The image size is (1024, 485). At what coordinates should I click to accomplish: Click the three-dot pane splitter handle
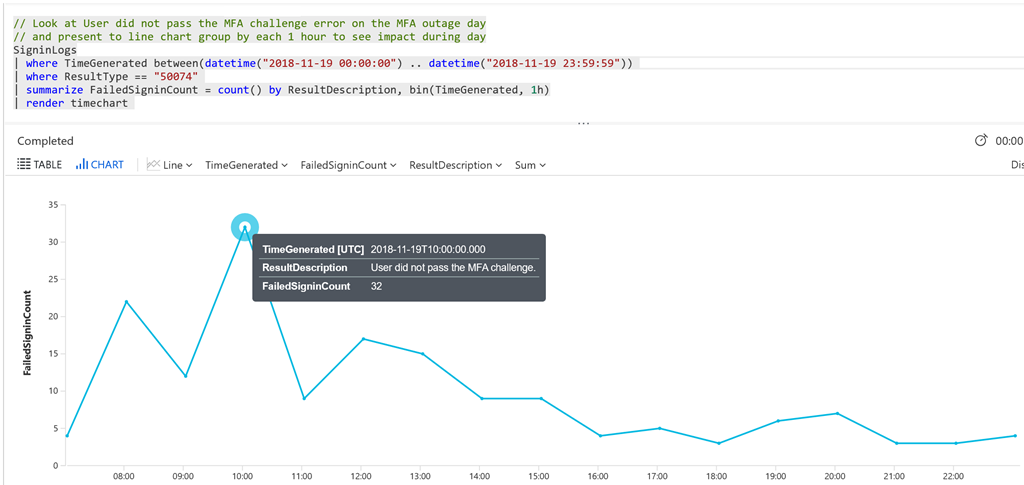coord(583,123)
